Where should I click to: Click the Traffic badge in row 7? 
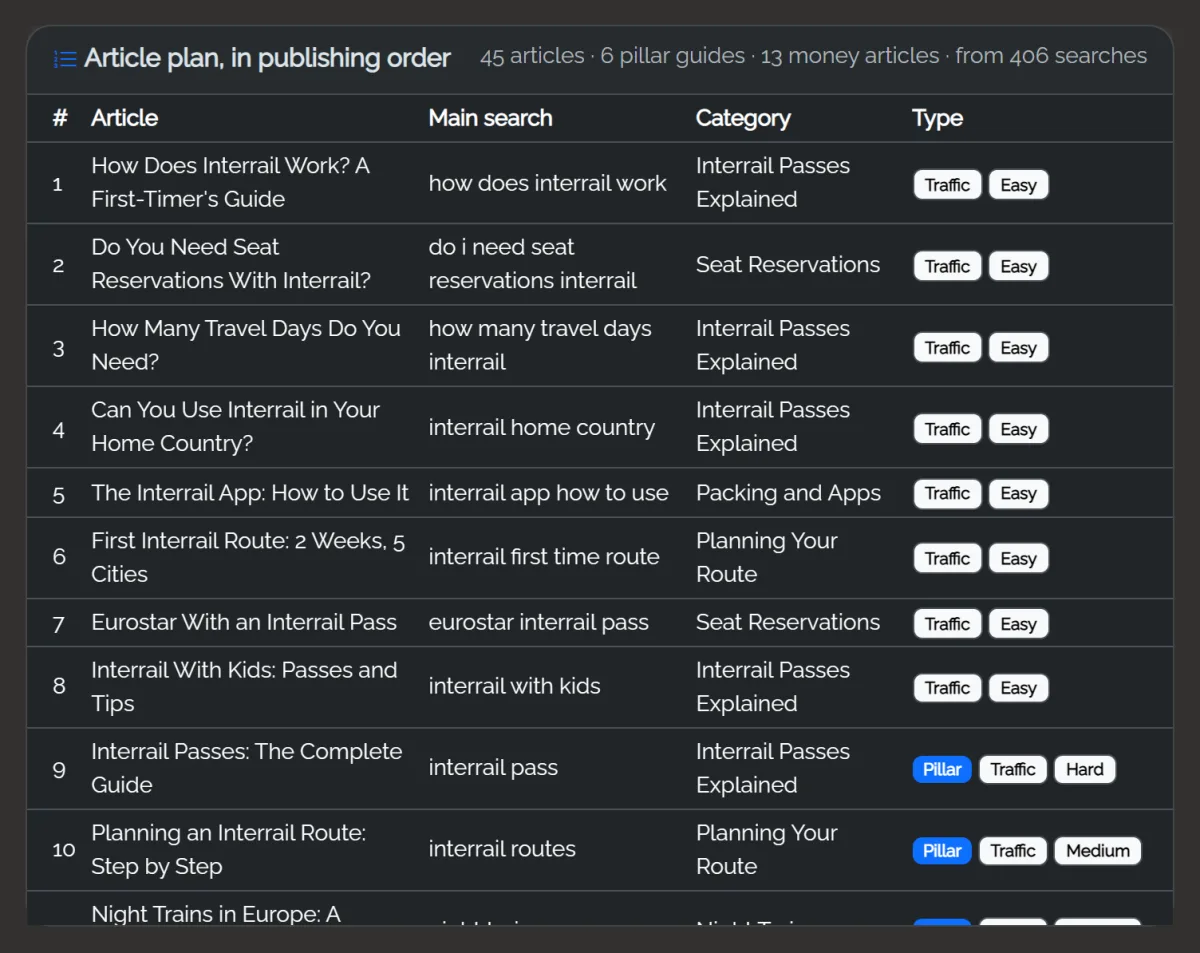pyautogui.click(x=947, y=624)
